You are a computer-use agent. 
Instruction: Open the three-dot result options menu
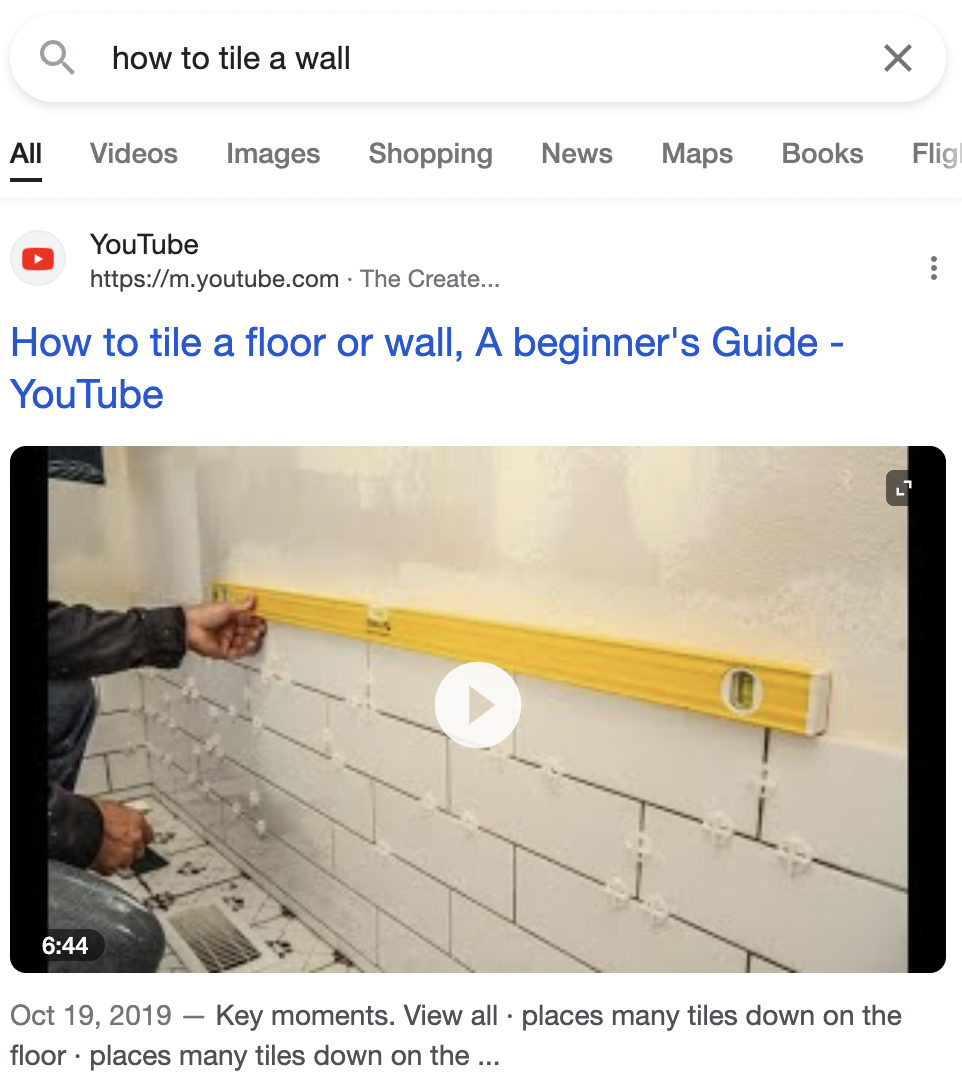click(x=933, y=268)
